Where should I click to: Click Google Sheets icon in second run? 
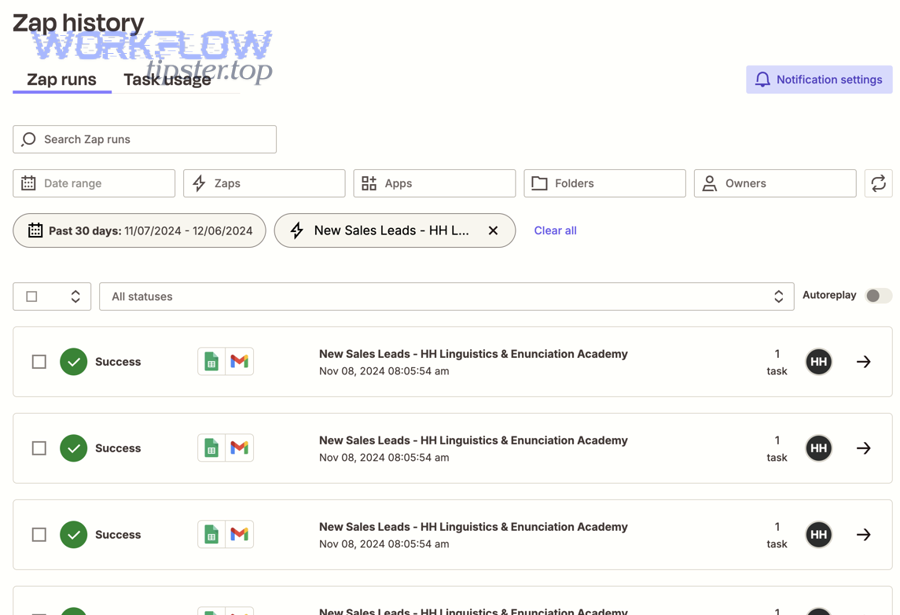pos(211,448)
